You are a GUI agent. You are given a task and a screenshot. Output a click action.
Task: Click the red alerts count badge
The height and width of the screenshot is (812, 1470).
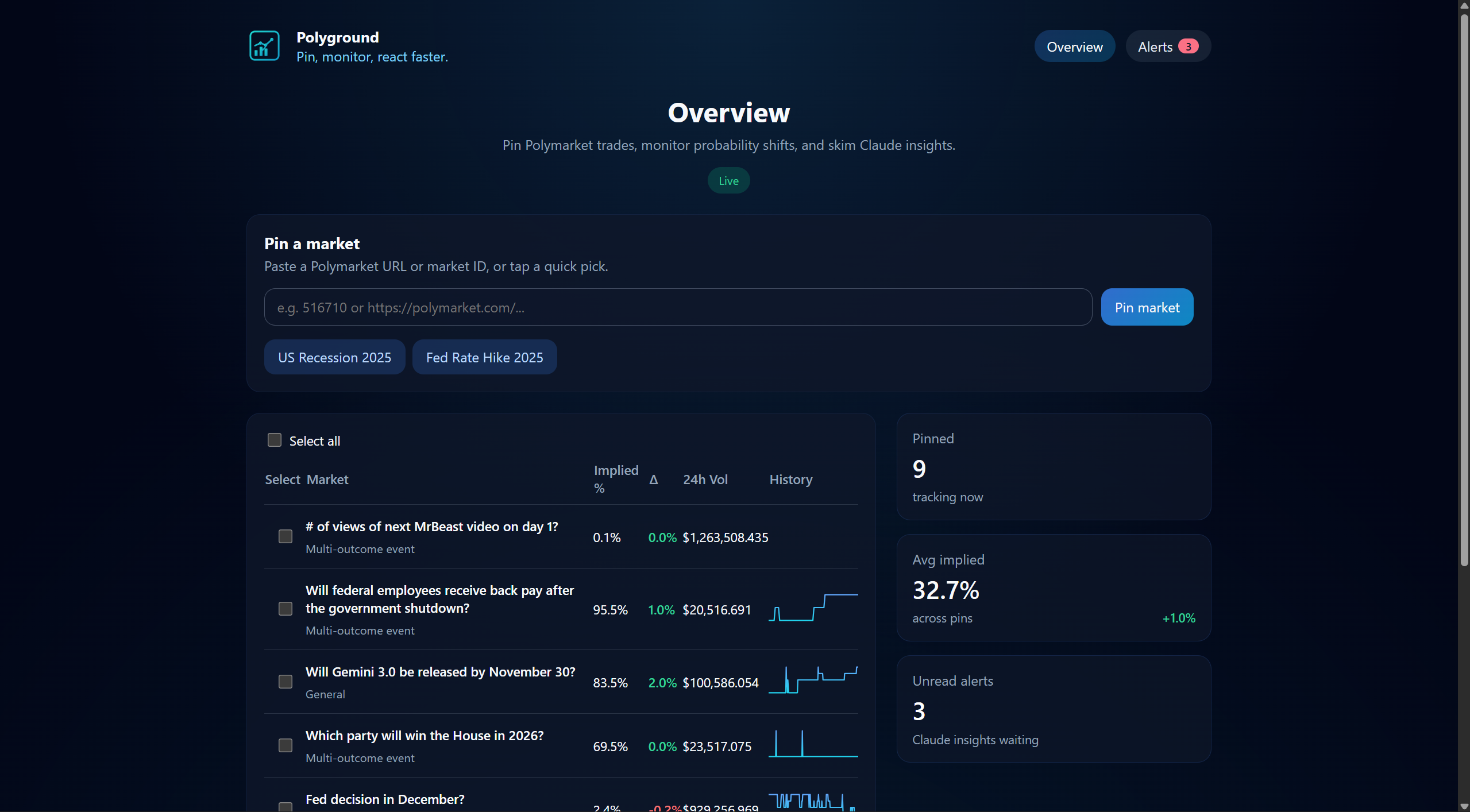point(1188,47)
